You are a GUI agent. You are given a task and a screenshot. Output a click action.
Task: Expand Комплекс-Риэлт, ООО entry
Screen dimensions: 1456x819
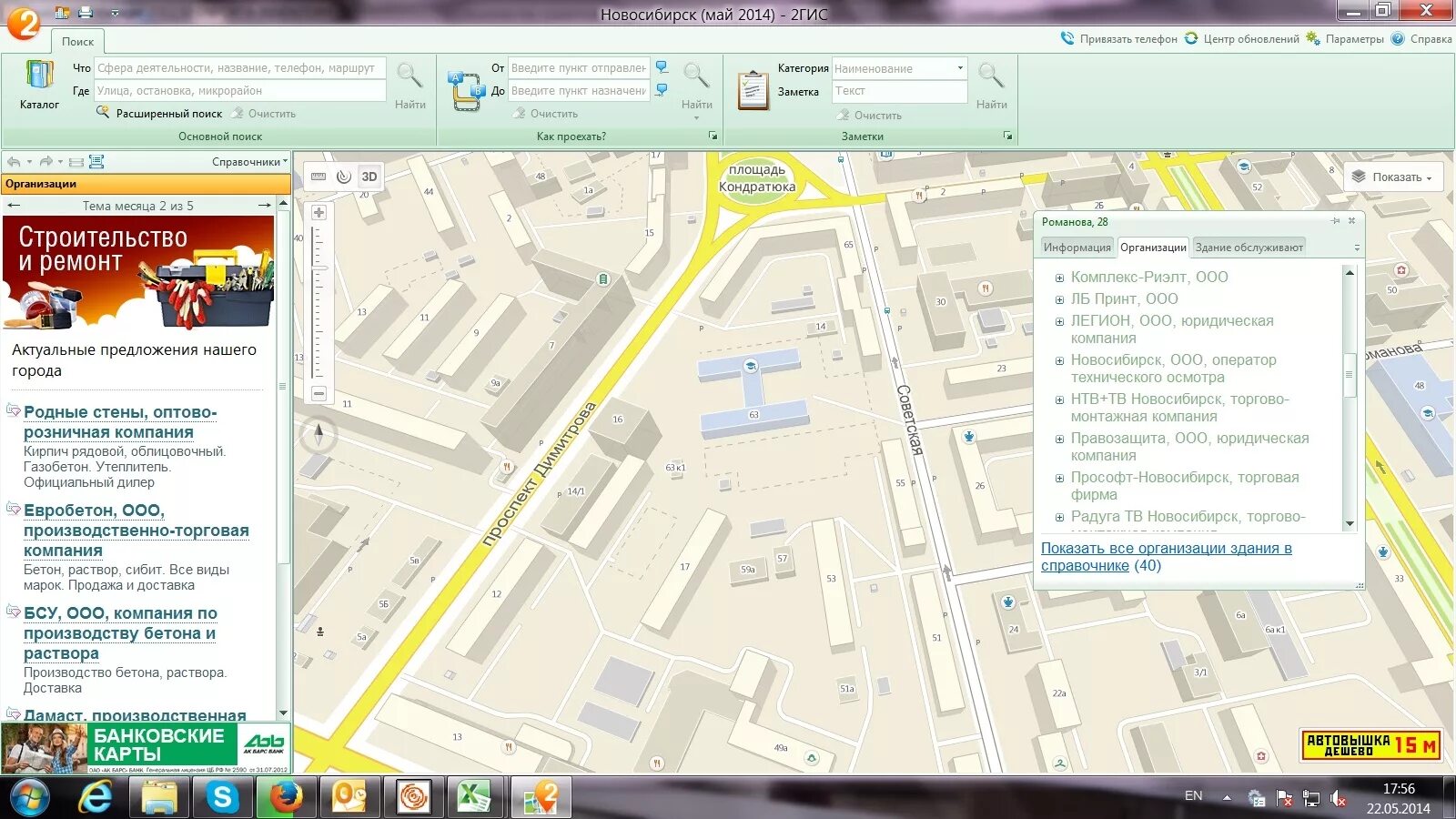1059,278
